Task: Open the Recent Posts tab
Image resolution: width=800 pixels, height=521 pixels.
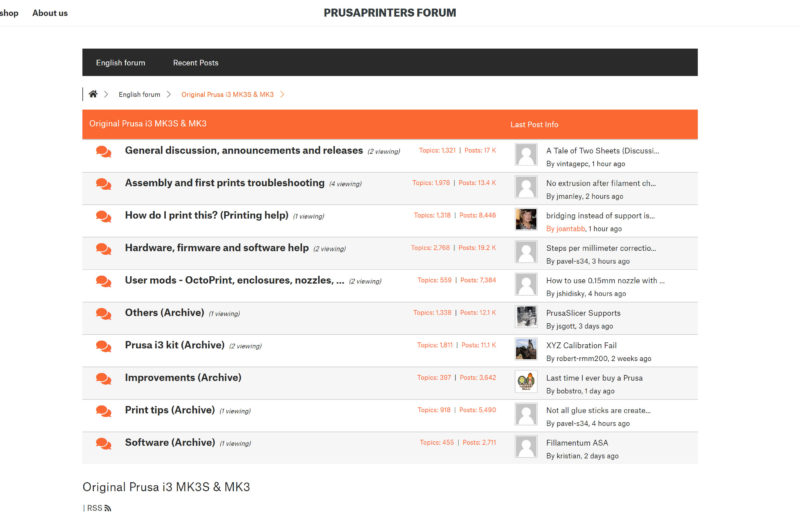Action: [x=195, y=63]
